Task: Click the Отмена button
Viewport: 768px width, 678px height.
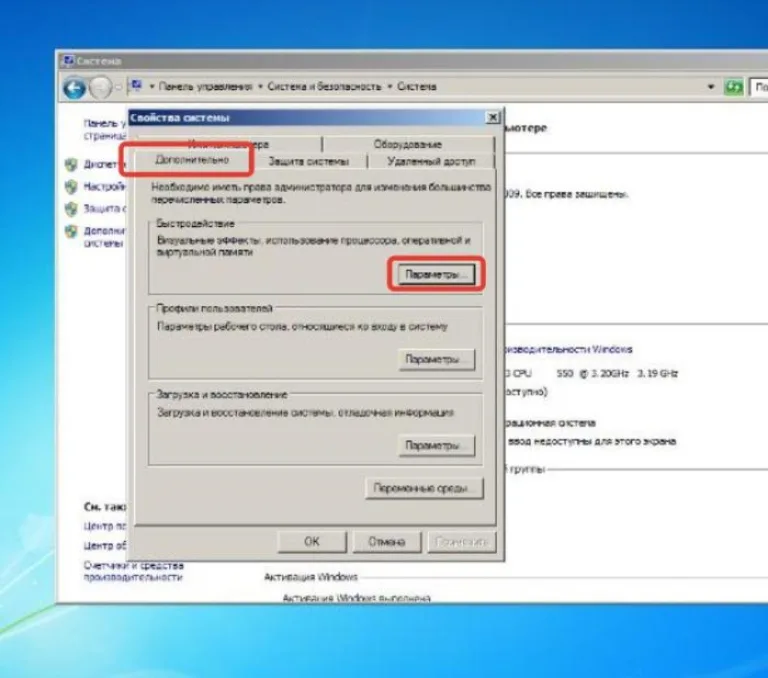Action: point(386,542)
